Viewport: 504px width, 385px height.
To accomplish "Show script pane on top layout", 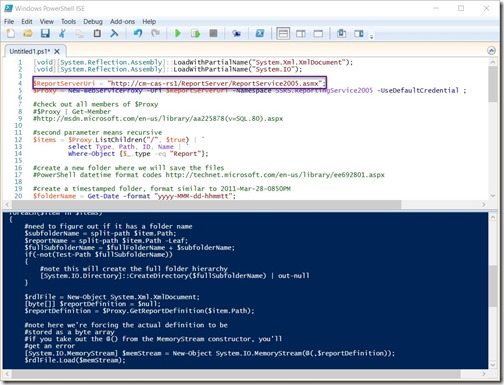I will click(x=283, y=34).
